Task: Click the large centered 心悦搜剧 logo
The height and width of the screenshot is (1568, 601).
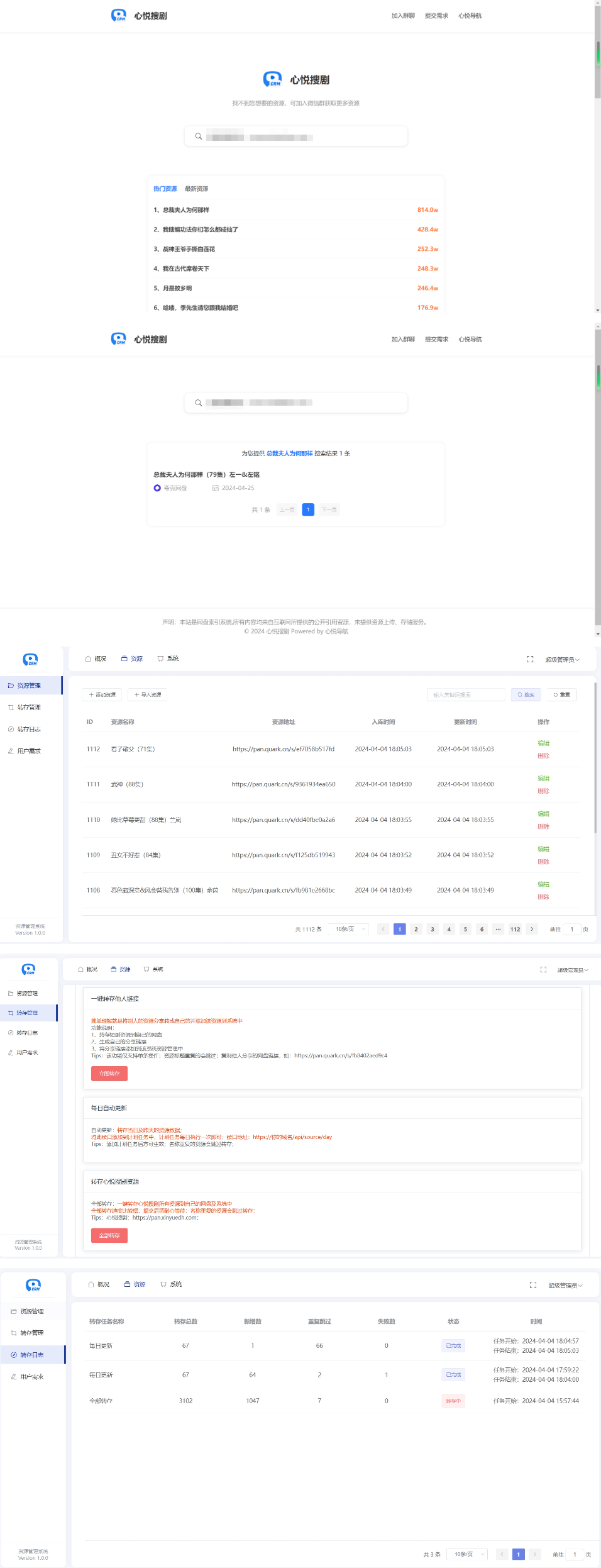Action: (x=295, y=80)
